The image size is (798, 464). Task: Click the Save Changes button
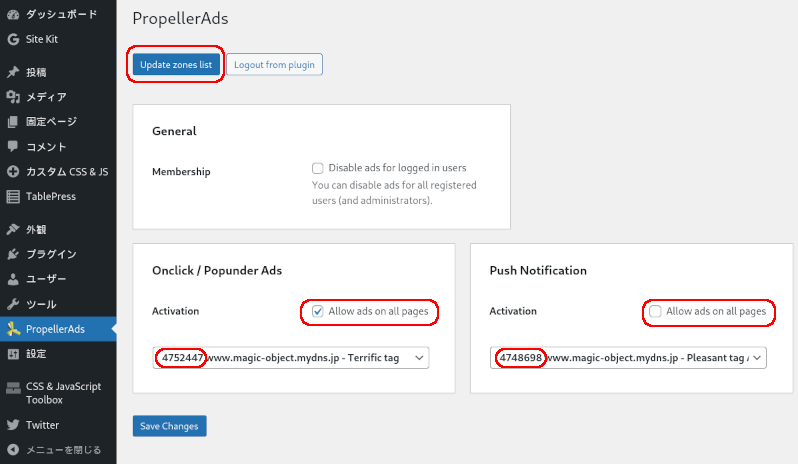click(x=169, y=426)
